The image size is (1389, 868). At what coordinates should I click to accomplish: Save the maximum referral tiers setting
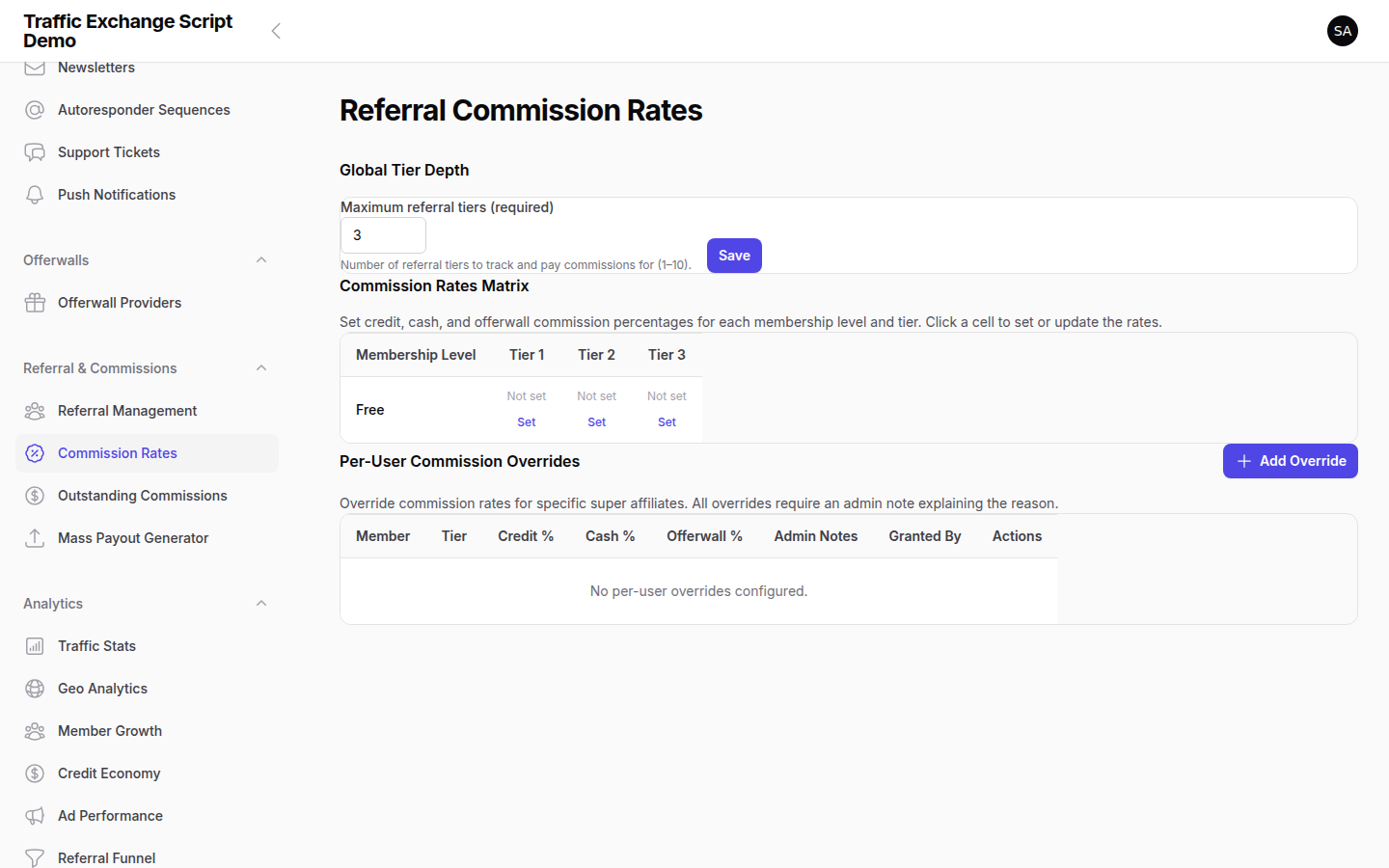pyautogui.click(x=734, y=255)
